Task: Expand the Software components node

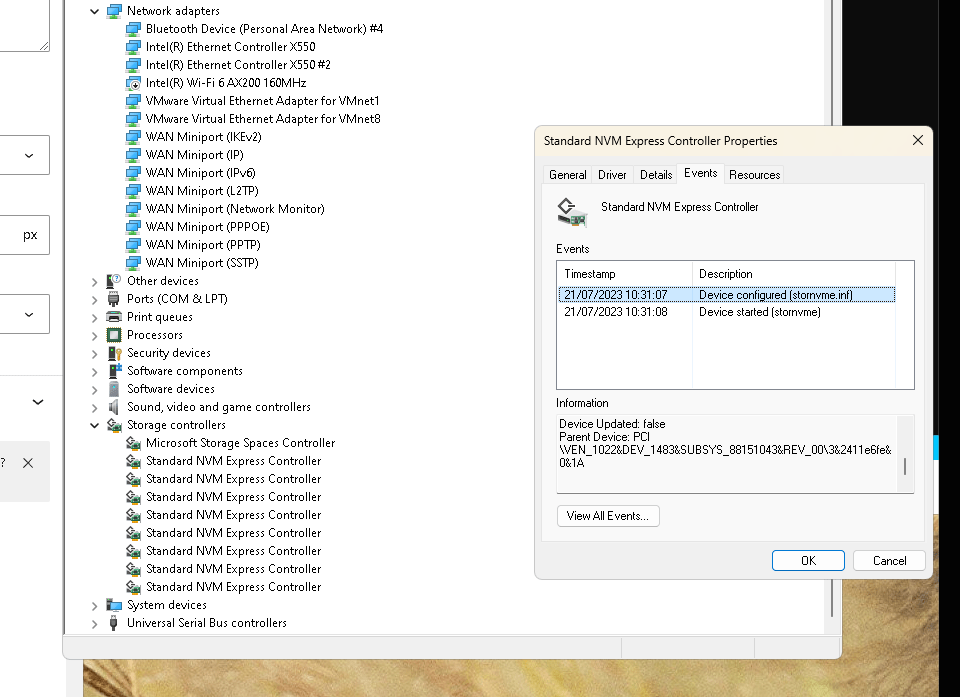Action: click(x=94, y=372)
